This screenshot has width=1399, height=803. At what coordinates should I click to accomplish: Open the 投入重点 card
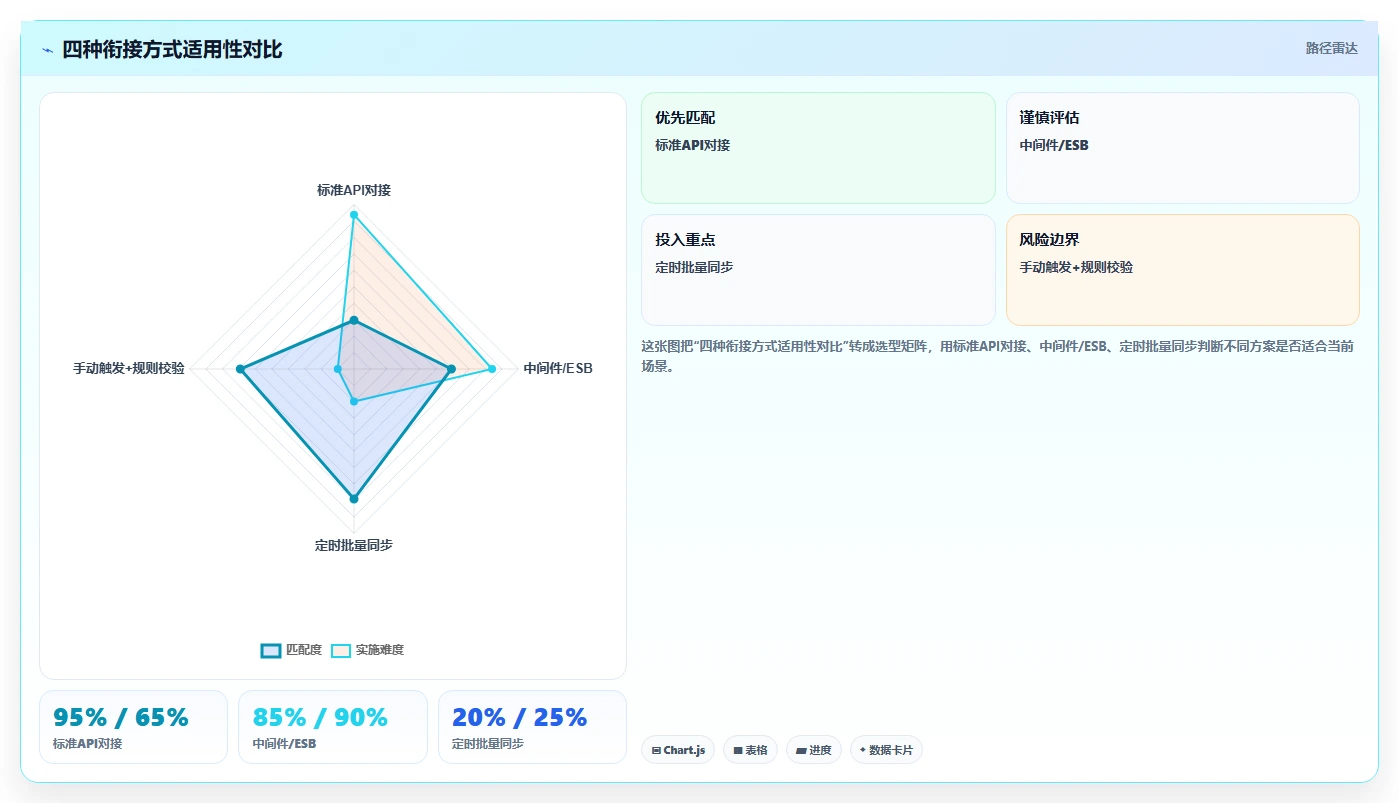click(x=818, y=270)
